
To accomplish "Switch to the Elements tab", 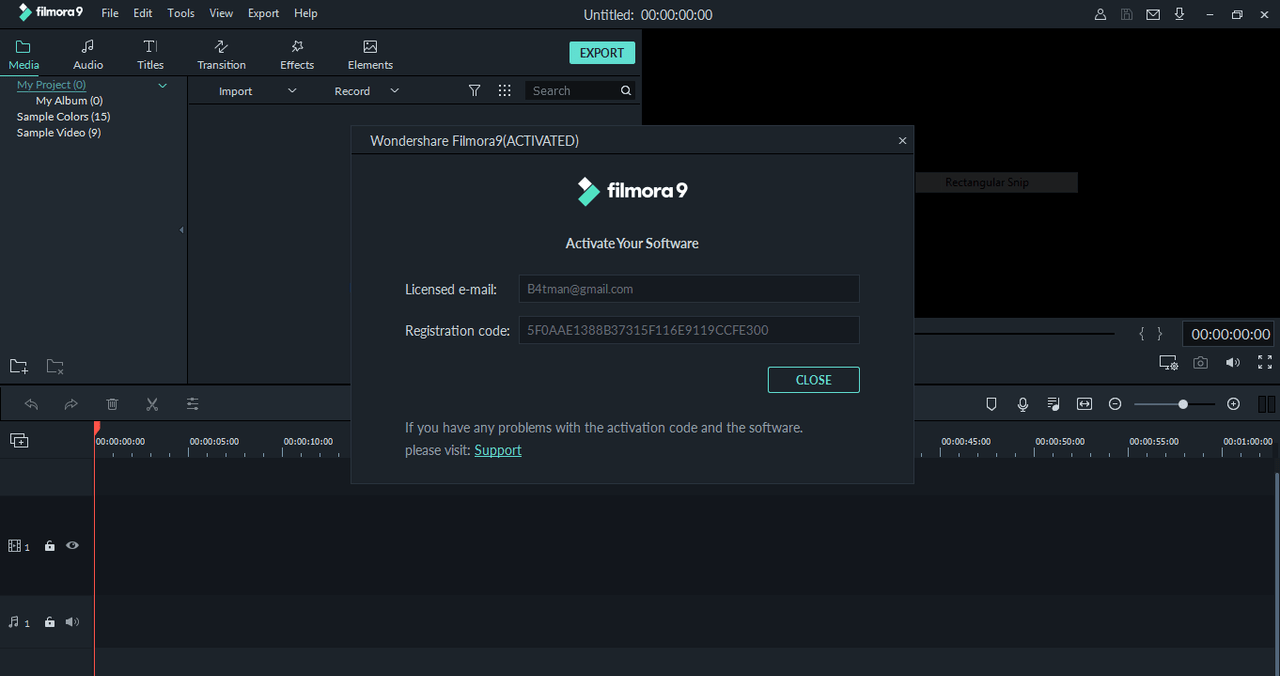I will 370,55.
